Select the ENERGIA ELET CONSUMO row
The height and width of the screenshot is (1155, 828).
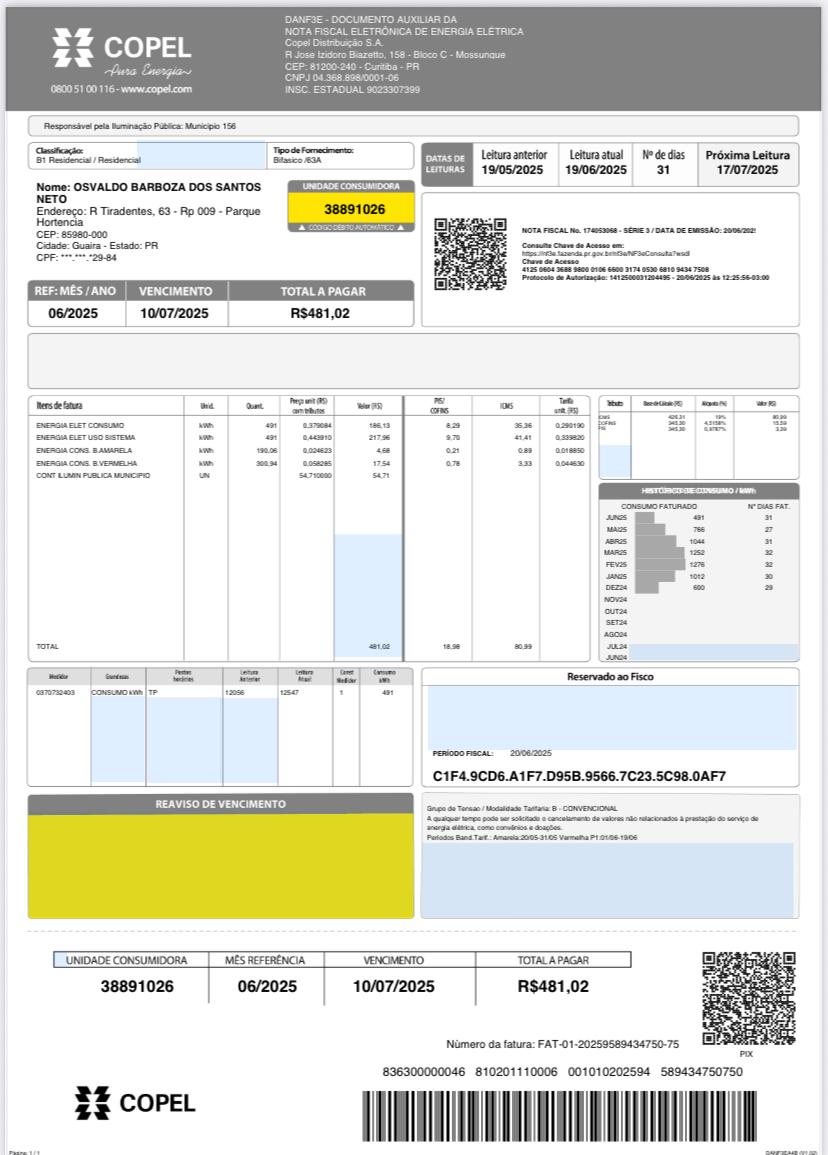(310, 426)
